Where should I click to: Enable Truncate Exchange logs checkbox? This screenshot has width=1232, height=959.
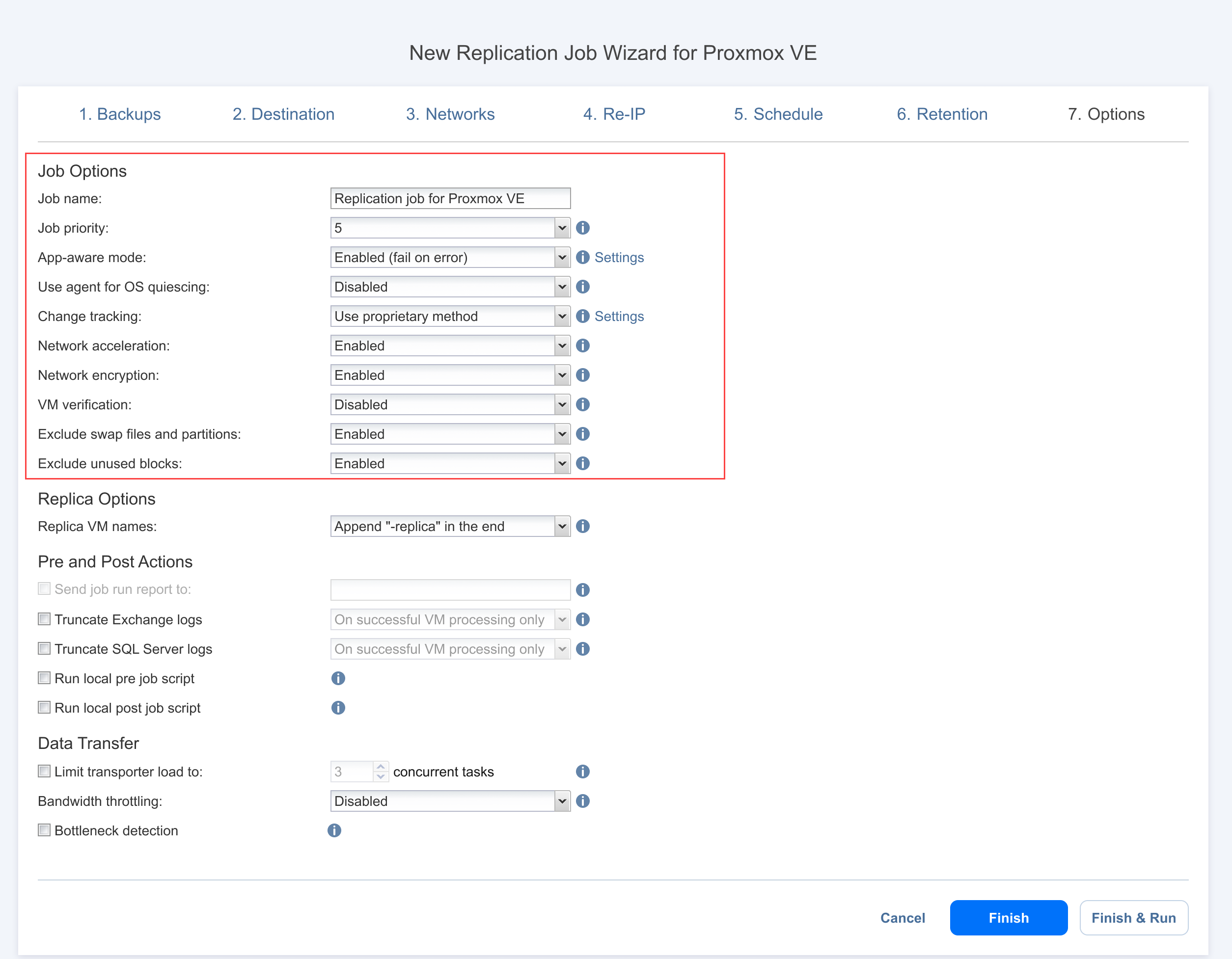tap(44, 619)
